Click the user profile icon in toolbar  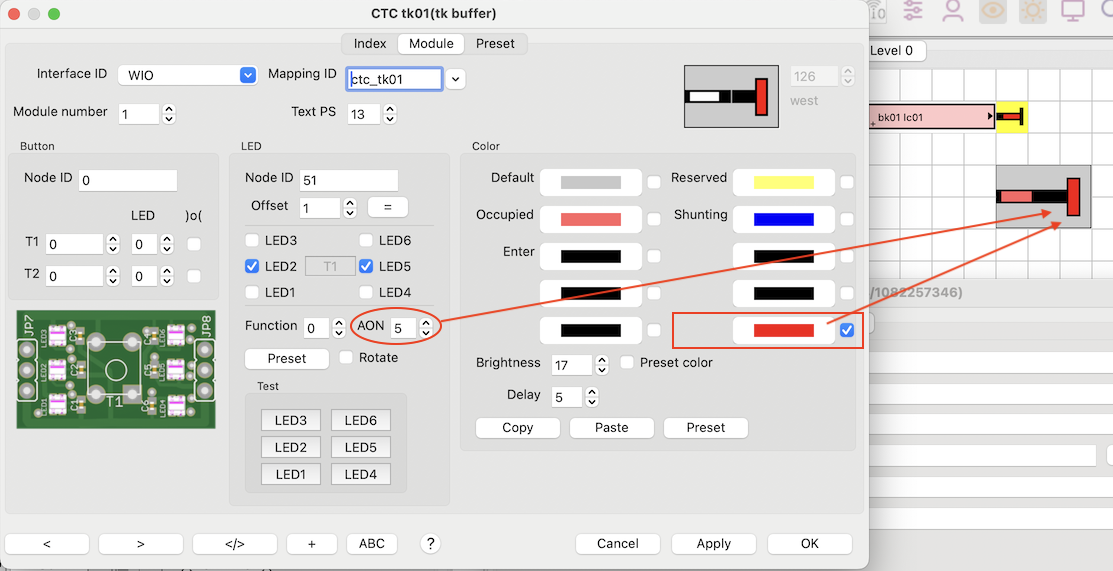(x=953, y=10)
